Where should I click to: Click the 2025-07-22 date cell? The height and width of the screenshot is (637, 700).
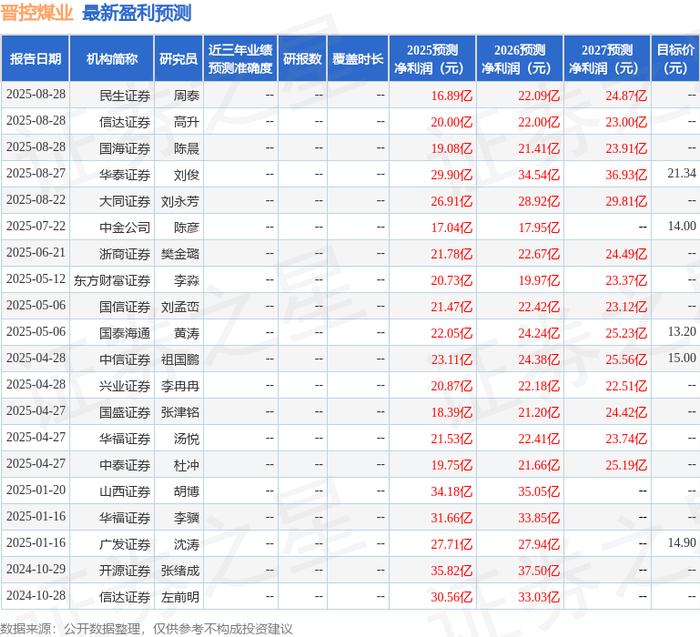coord(36,226)
